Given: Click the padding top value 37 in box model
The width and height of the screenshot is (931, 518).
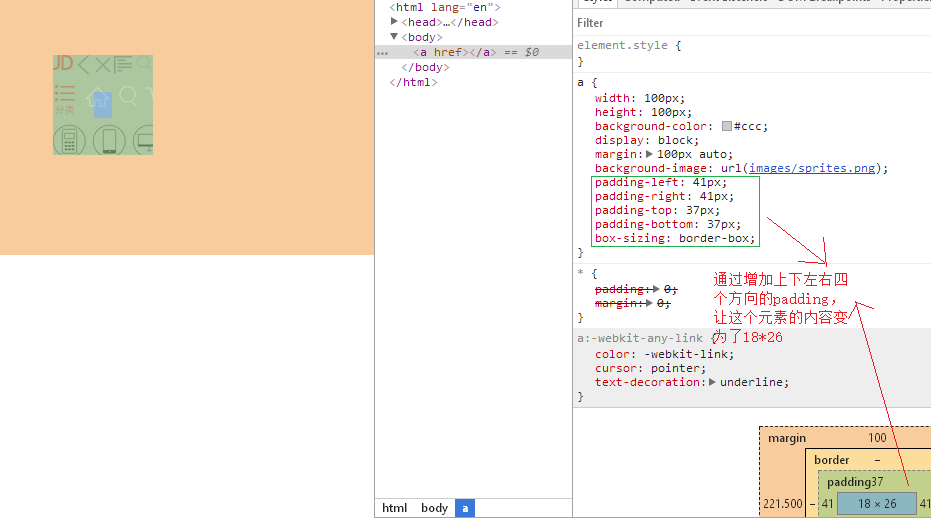Looking at the screenshot, I should point(876,482).
